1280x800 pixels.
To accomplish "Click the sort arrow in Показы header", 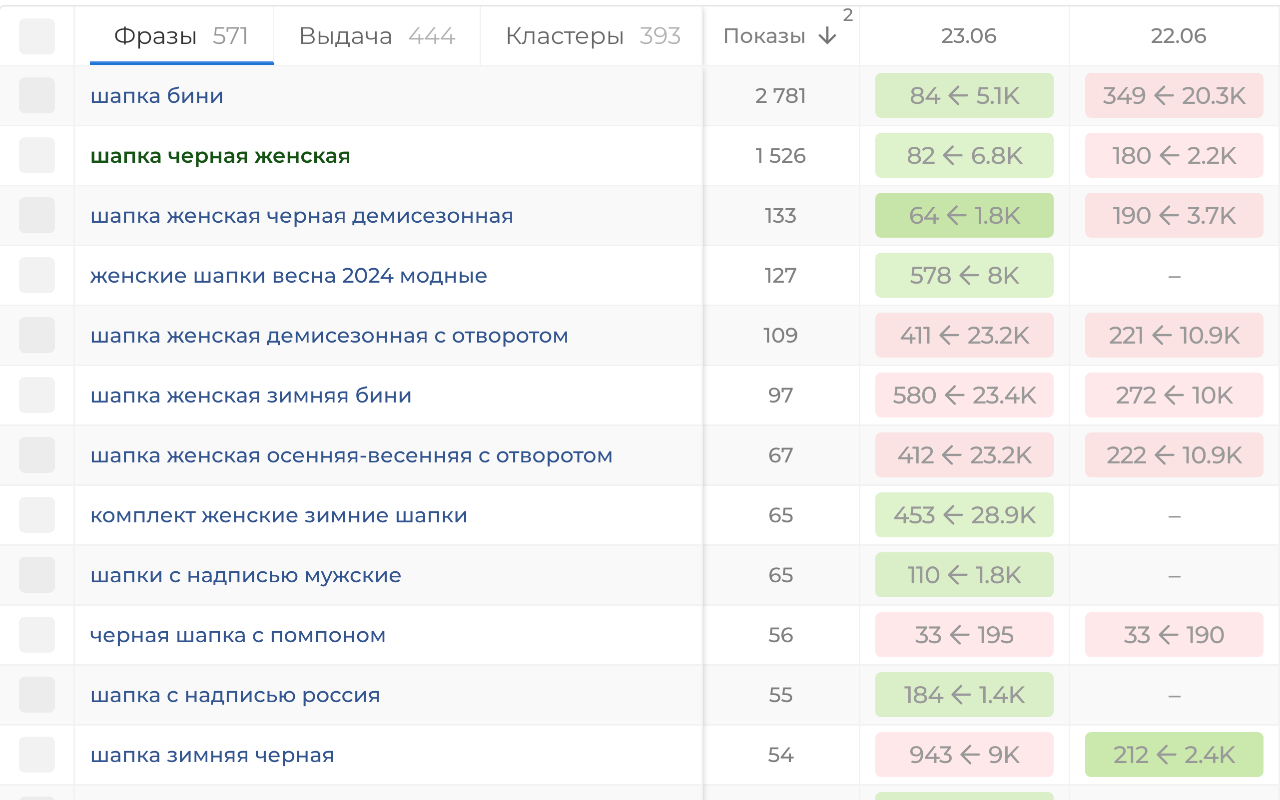I will click(x=827, y=36).
